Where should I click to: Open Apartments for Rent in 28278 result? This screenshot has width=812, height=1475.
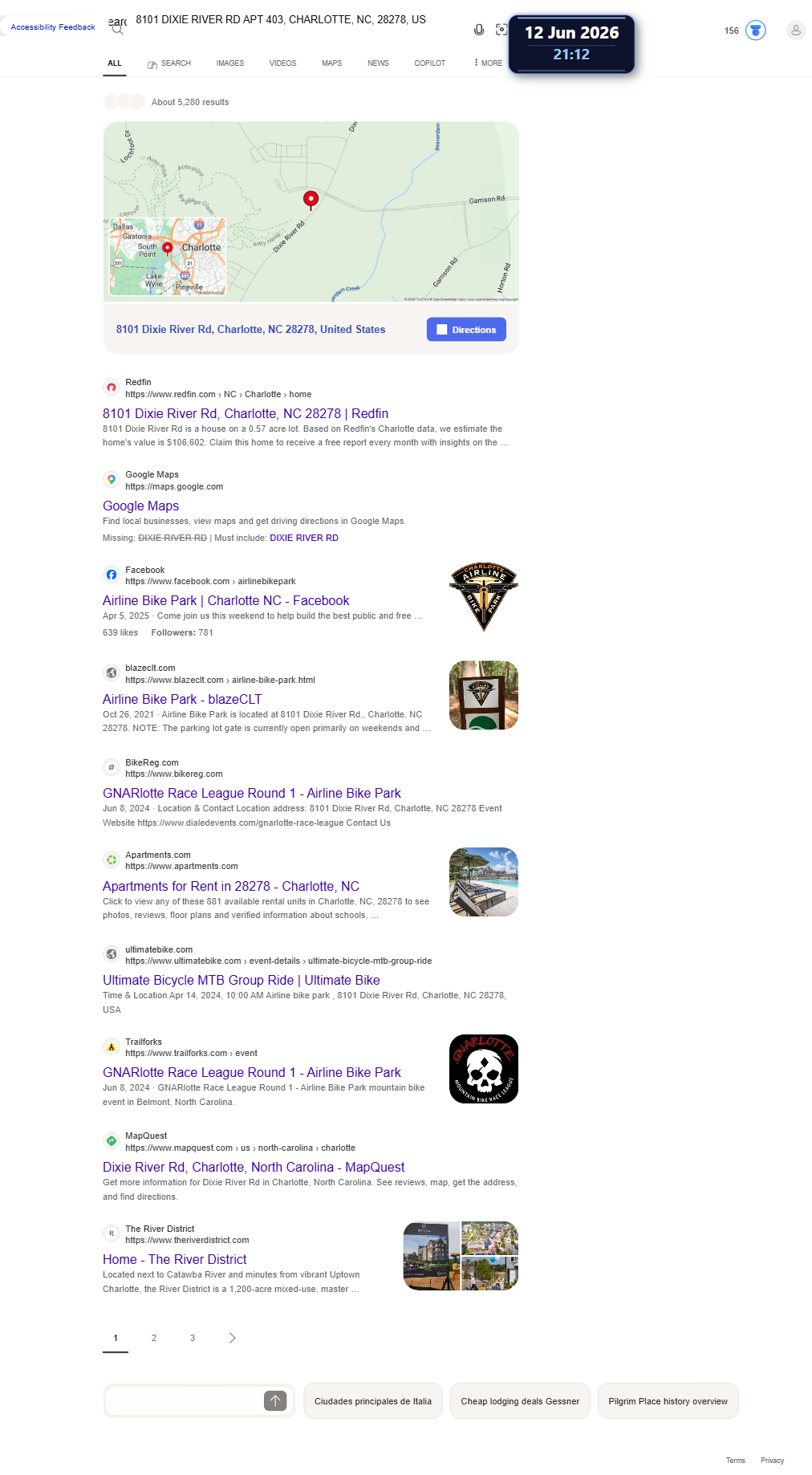coord(231,886)
